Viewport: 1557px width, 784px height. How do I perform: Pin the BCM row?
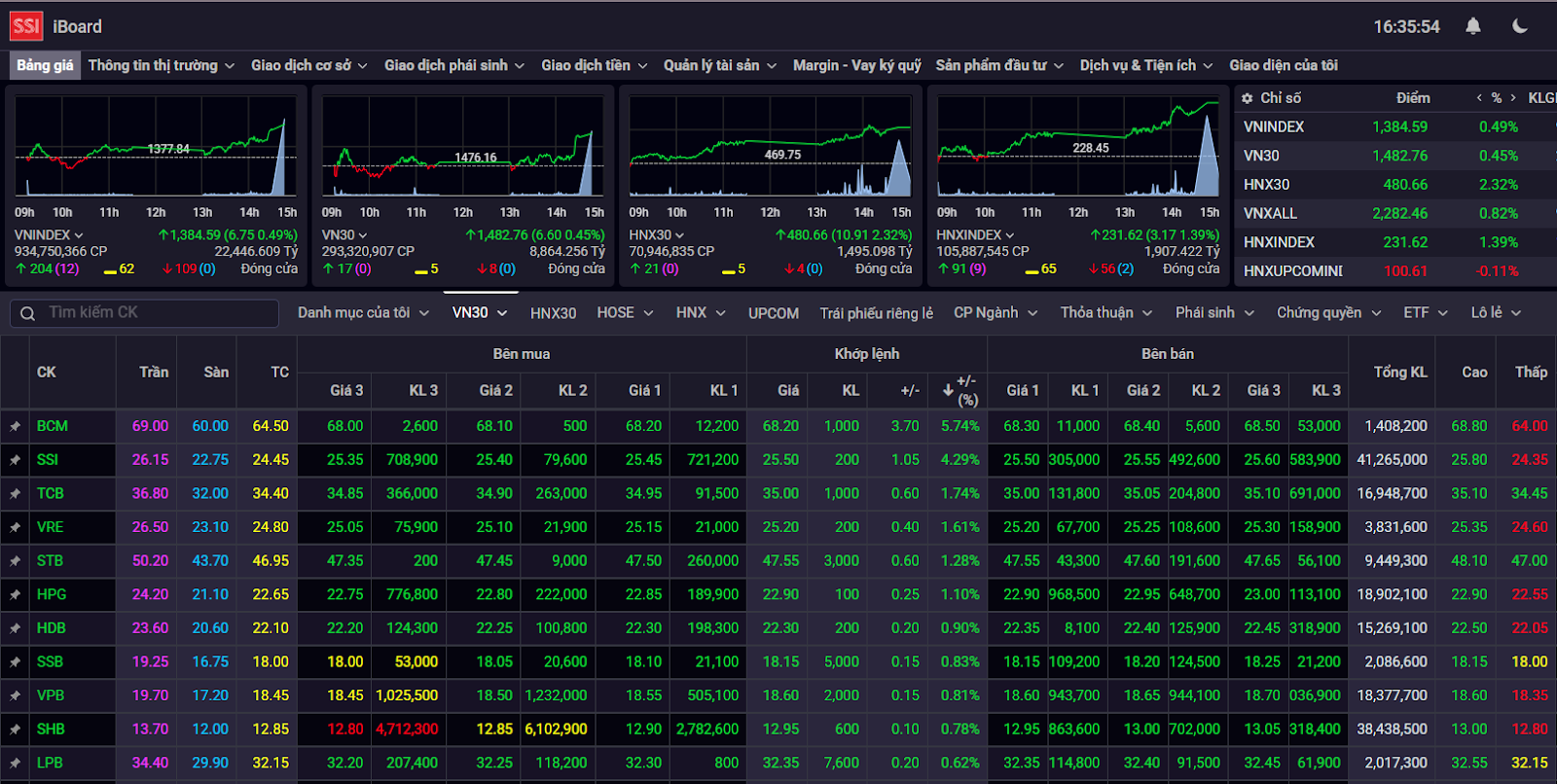15,426
